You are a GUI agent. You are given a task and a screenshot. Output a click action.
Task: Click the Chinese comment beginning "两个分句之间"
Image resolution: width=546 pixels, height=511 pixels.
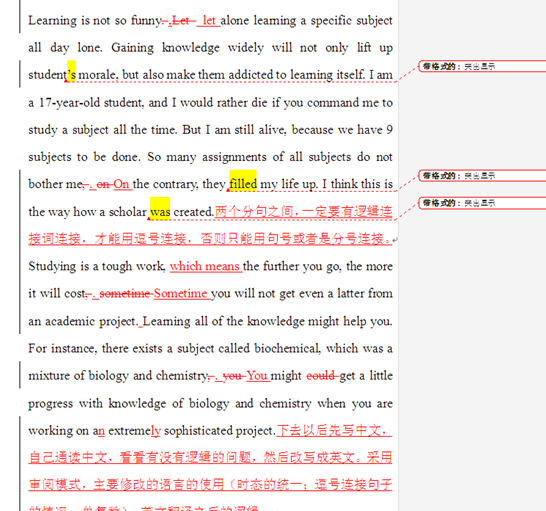[x=210, y=225]
